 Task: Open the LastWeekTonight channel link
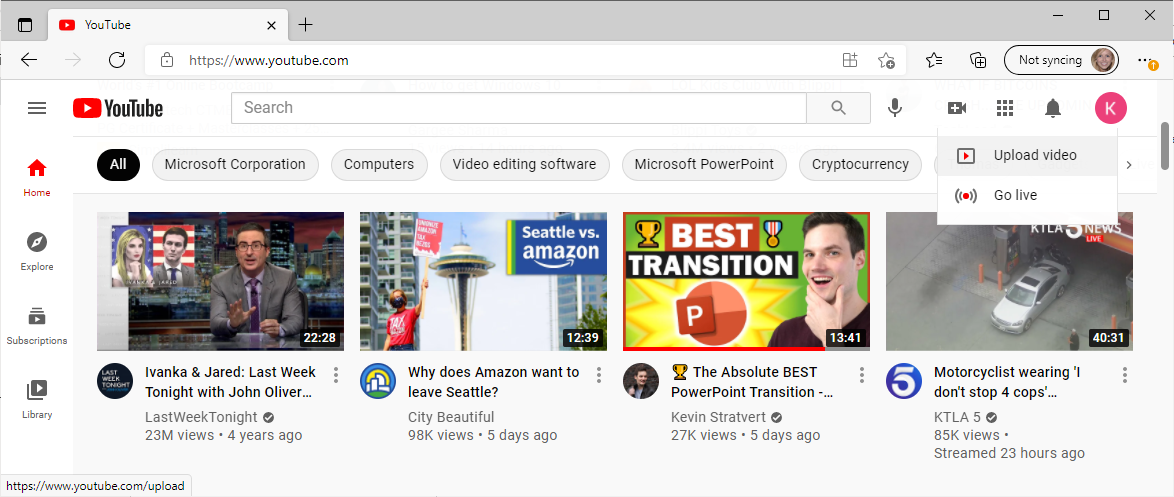click(x=201, y=417)
